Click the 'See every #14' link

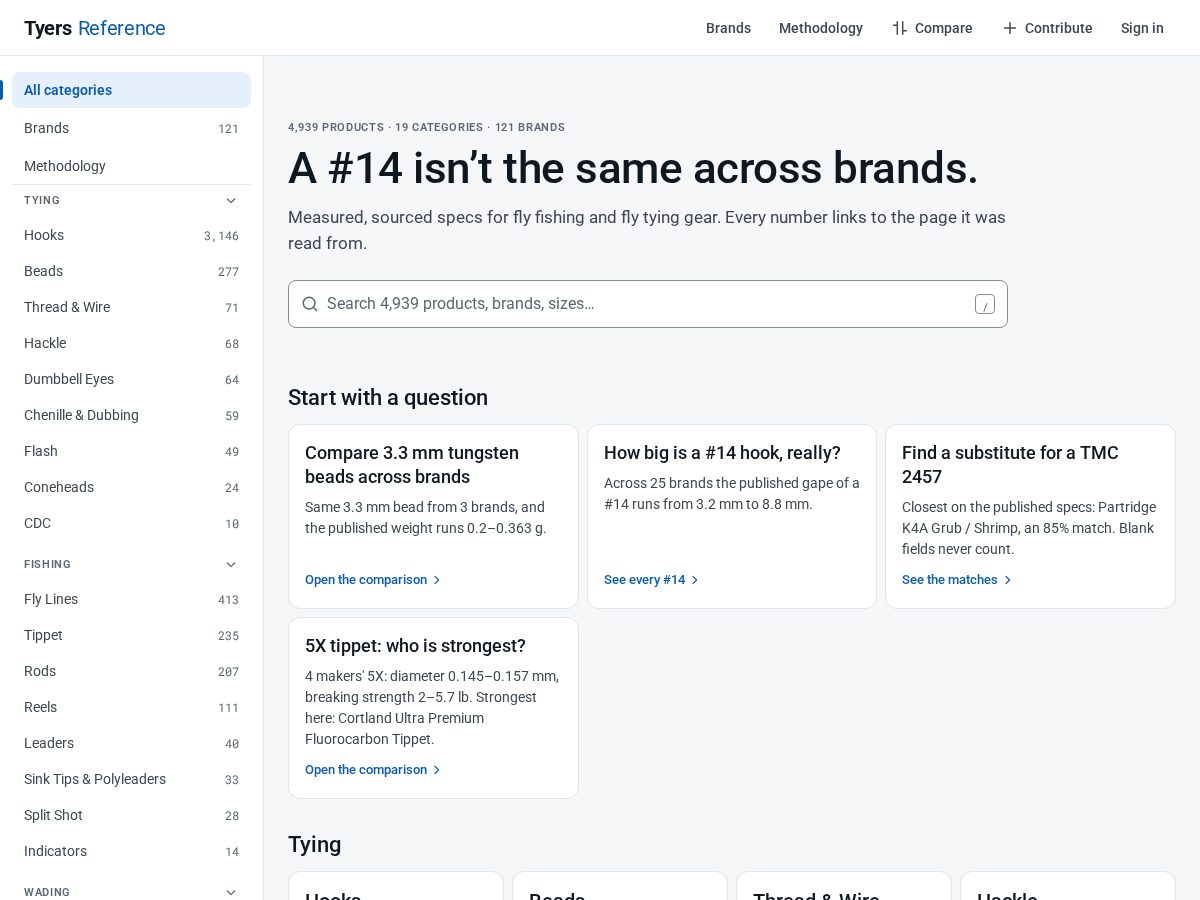pos(652,580)
